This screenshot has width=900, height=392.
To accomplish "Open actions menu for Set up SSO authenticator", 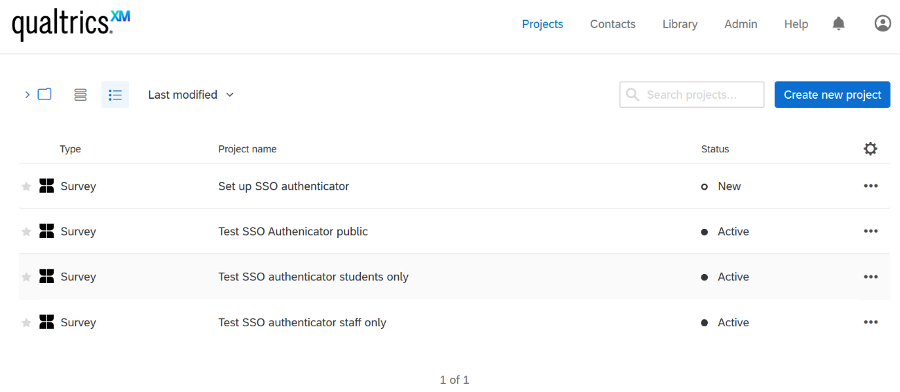I will 870,186.
